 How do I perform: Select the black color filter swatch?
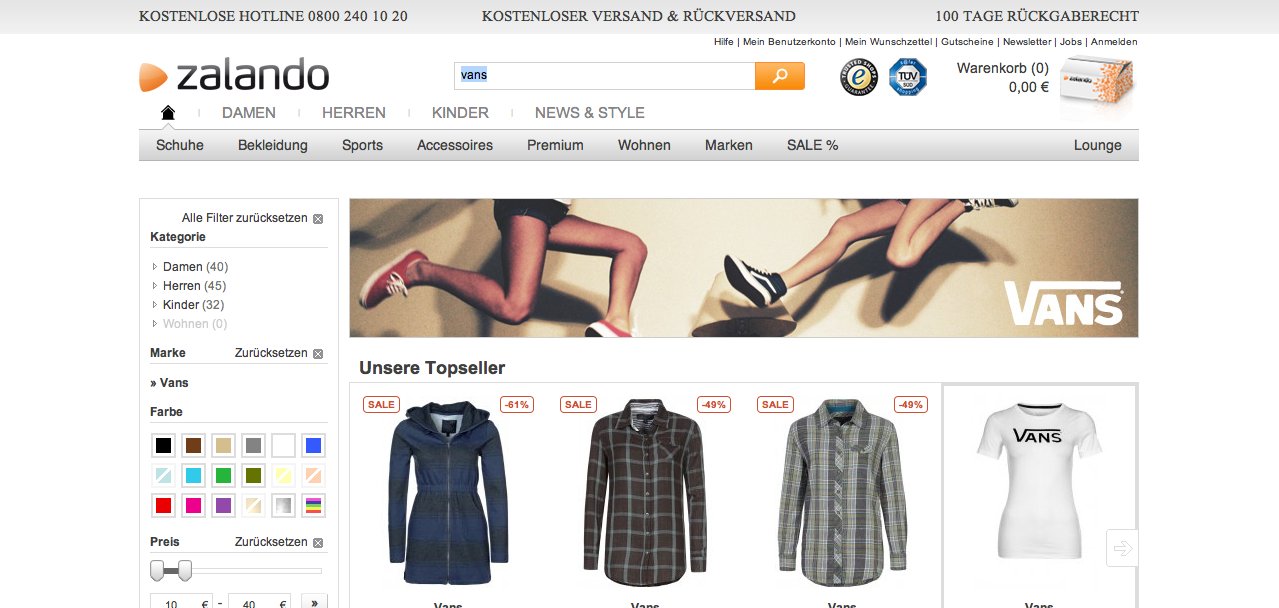click(x=164, y=446)
